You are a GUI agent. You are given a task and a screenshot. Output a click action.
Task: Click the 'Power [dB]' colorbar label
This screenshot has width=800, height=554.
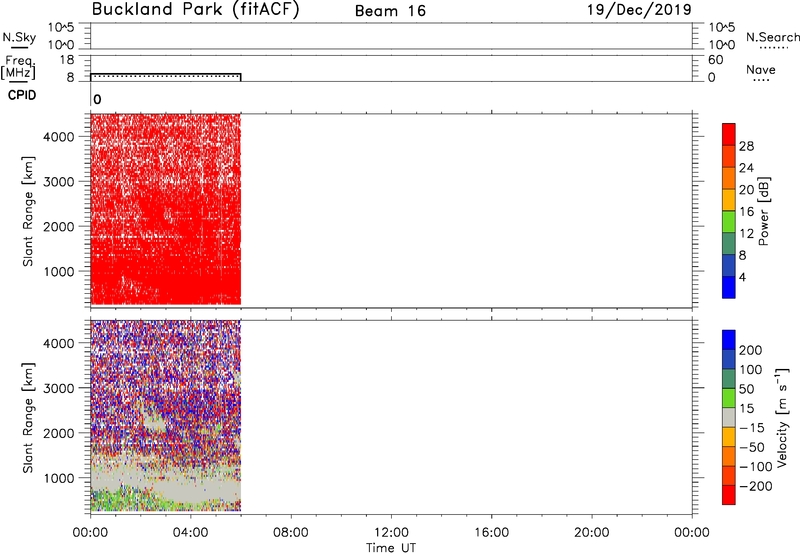[x=764, y=211]
